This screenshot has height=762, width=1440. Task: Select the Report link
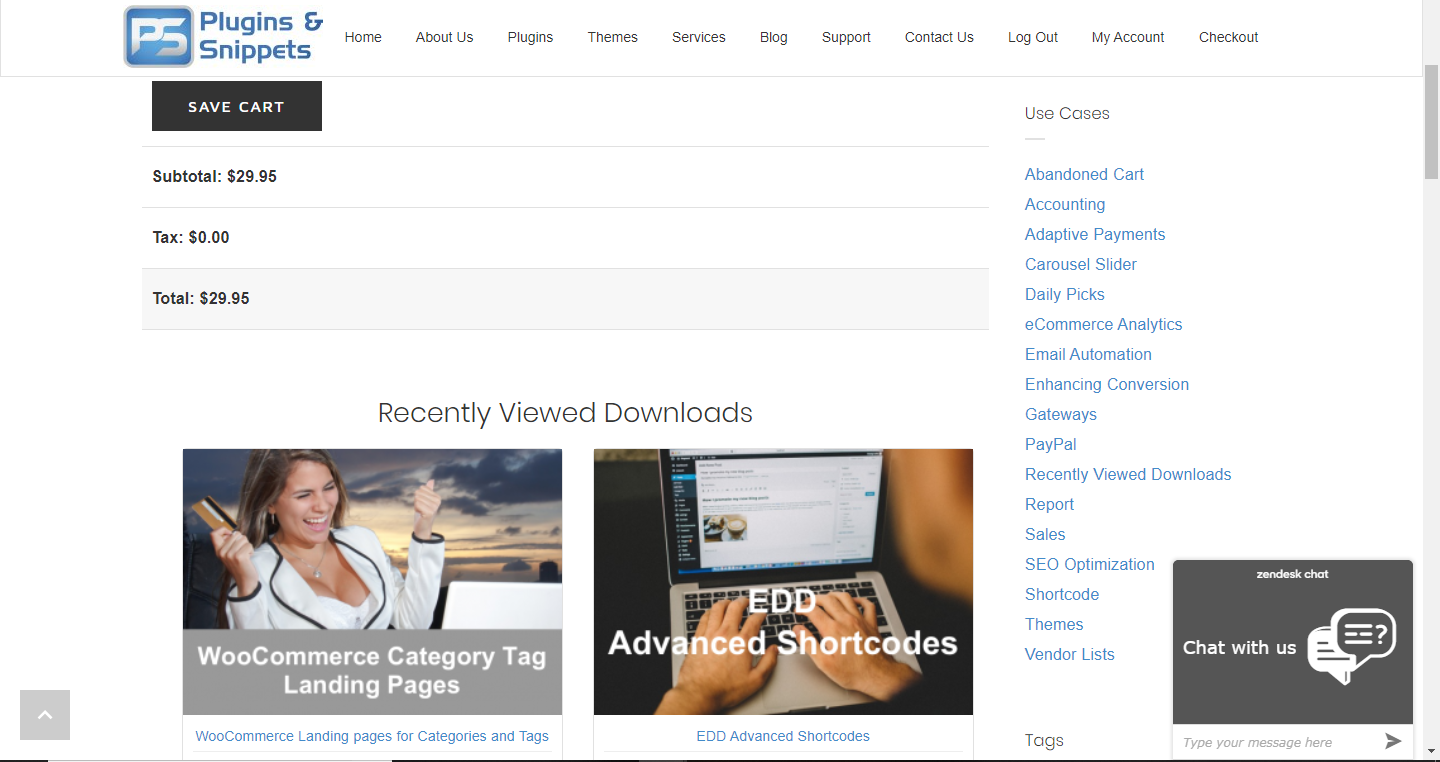tap(1050, 504)
